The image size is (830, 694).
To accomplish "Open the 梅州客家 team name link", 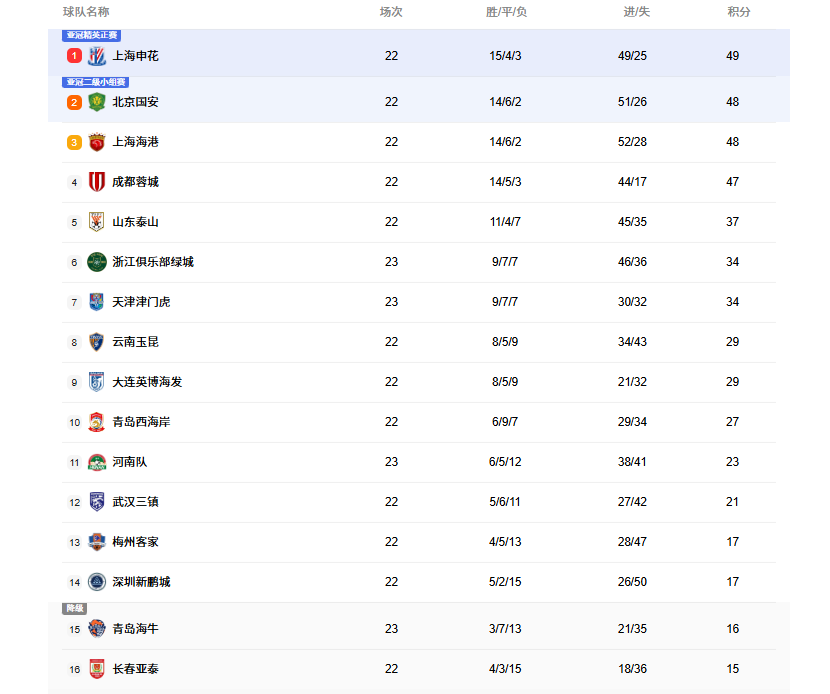I will click(135, 542).
